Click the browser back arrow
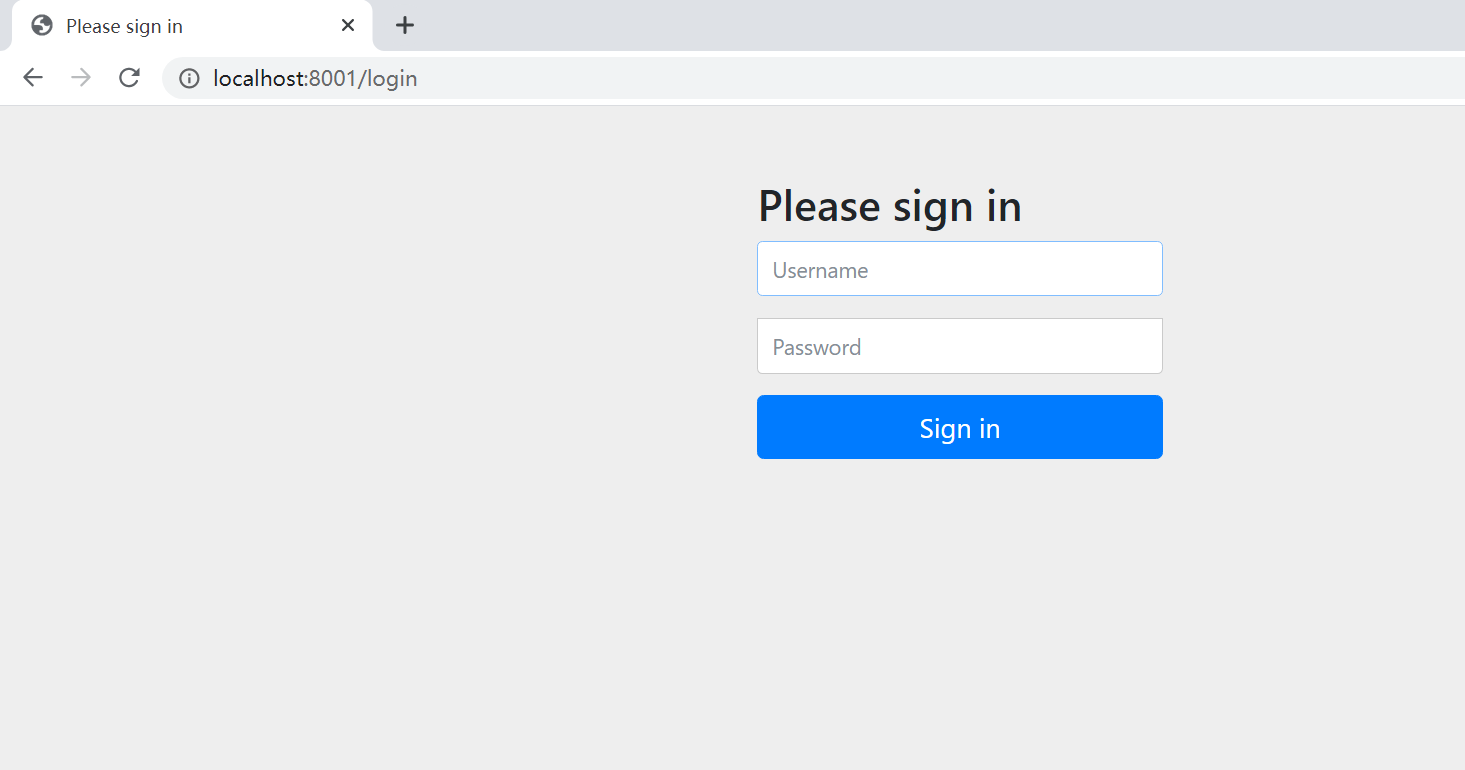This screenshot has height=770, width=1465. 33,78
